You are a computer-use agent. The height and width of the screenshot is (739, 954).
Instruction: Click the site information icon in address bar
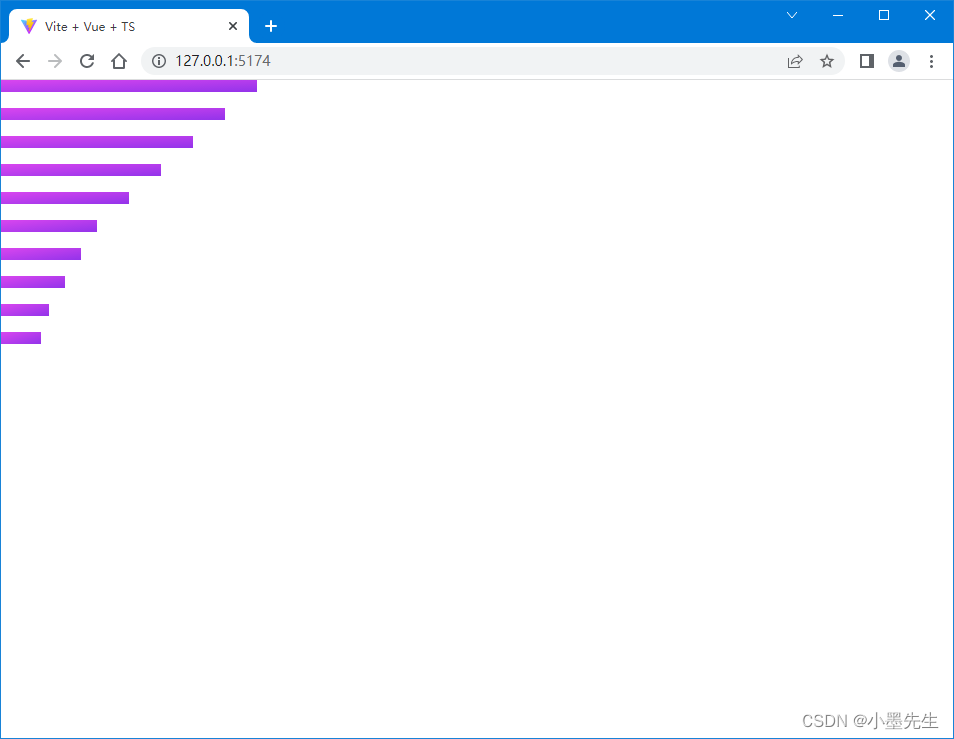(x=158, y=61)
